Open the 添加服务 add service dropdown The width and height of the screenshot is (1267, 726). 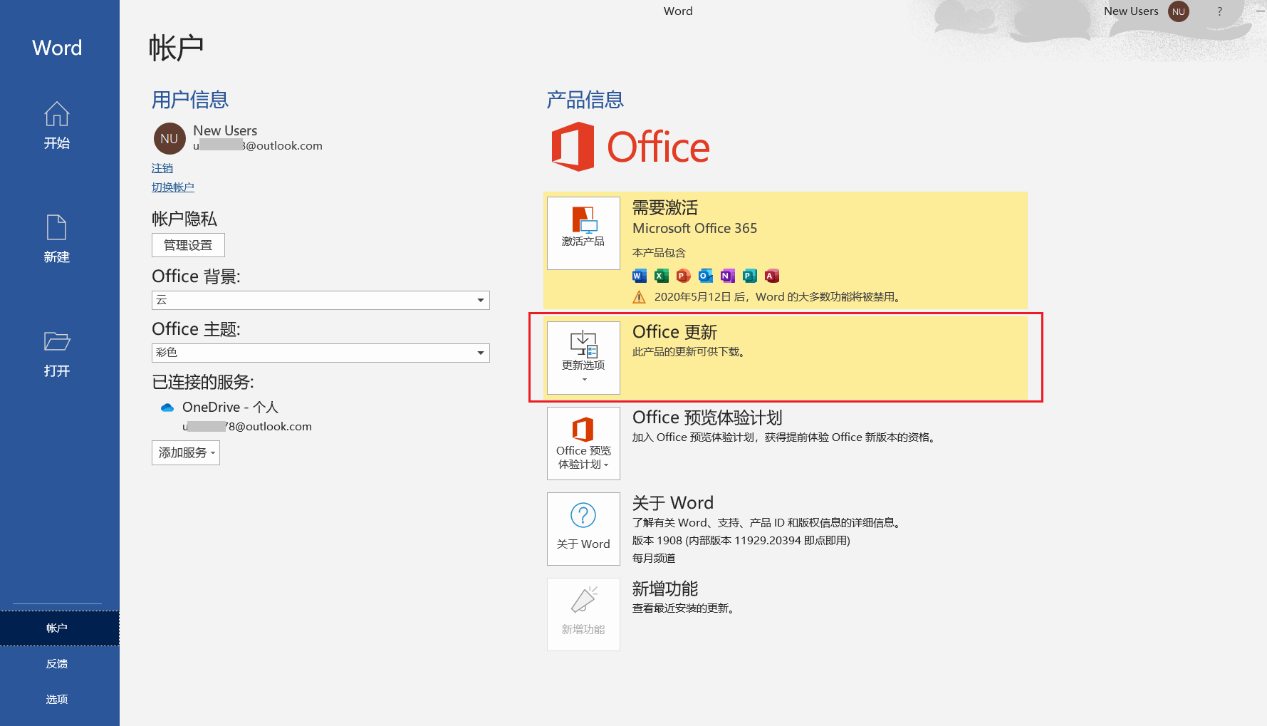click(185, 453)
